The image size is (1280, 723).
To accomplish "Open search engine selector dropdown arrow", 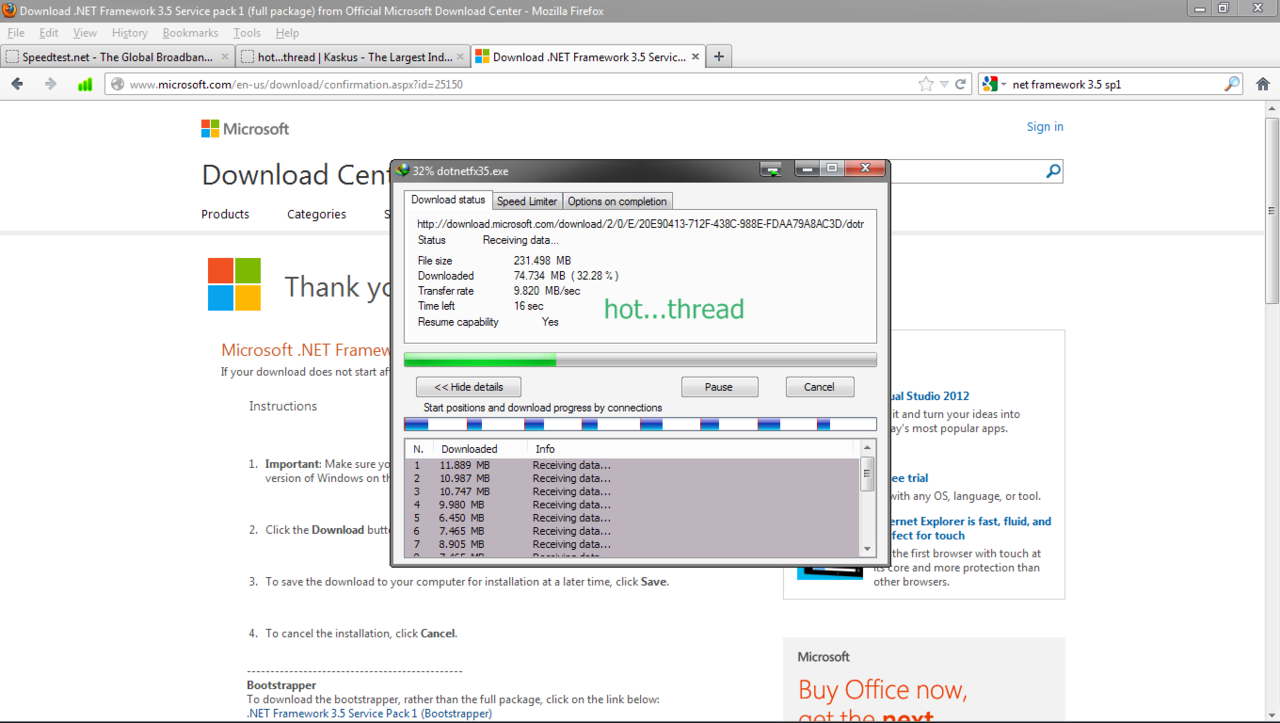I will (1003, 85).
